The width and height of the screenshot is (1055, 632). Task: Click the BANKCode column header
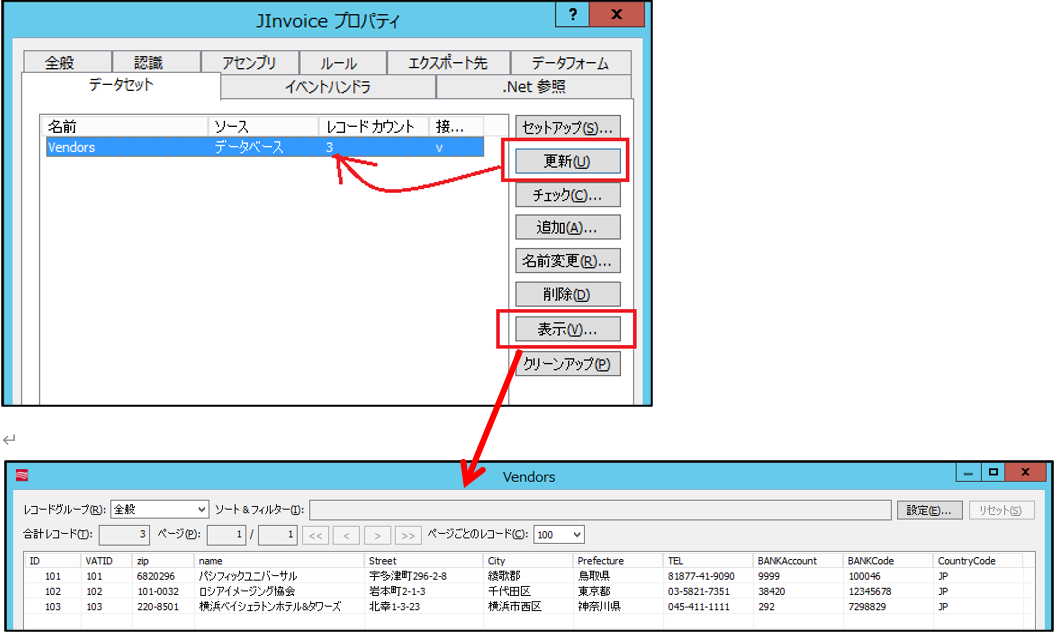pyautogui.click(x=888, y=561)
